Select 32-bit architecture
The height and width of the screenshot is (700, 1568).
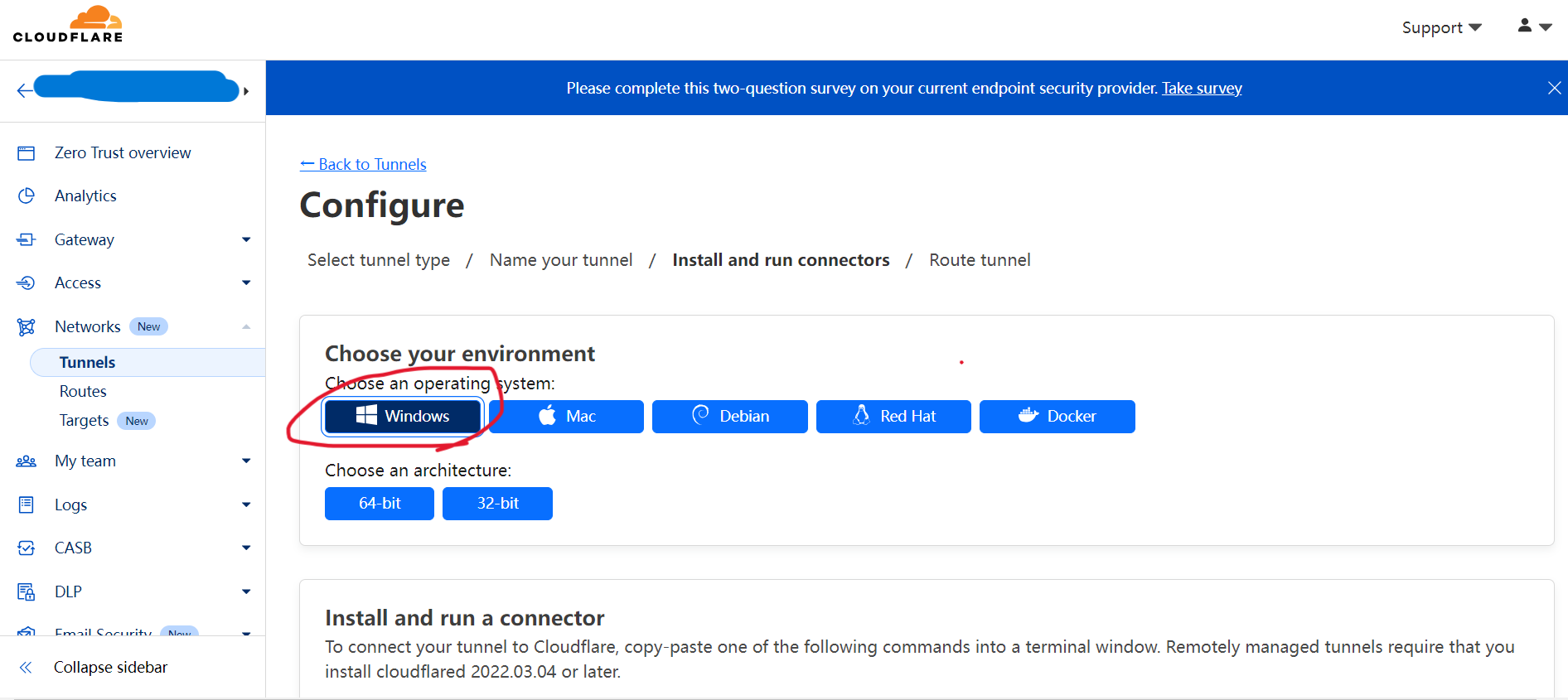pyautogui.click(x=497, y=504)
